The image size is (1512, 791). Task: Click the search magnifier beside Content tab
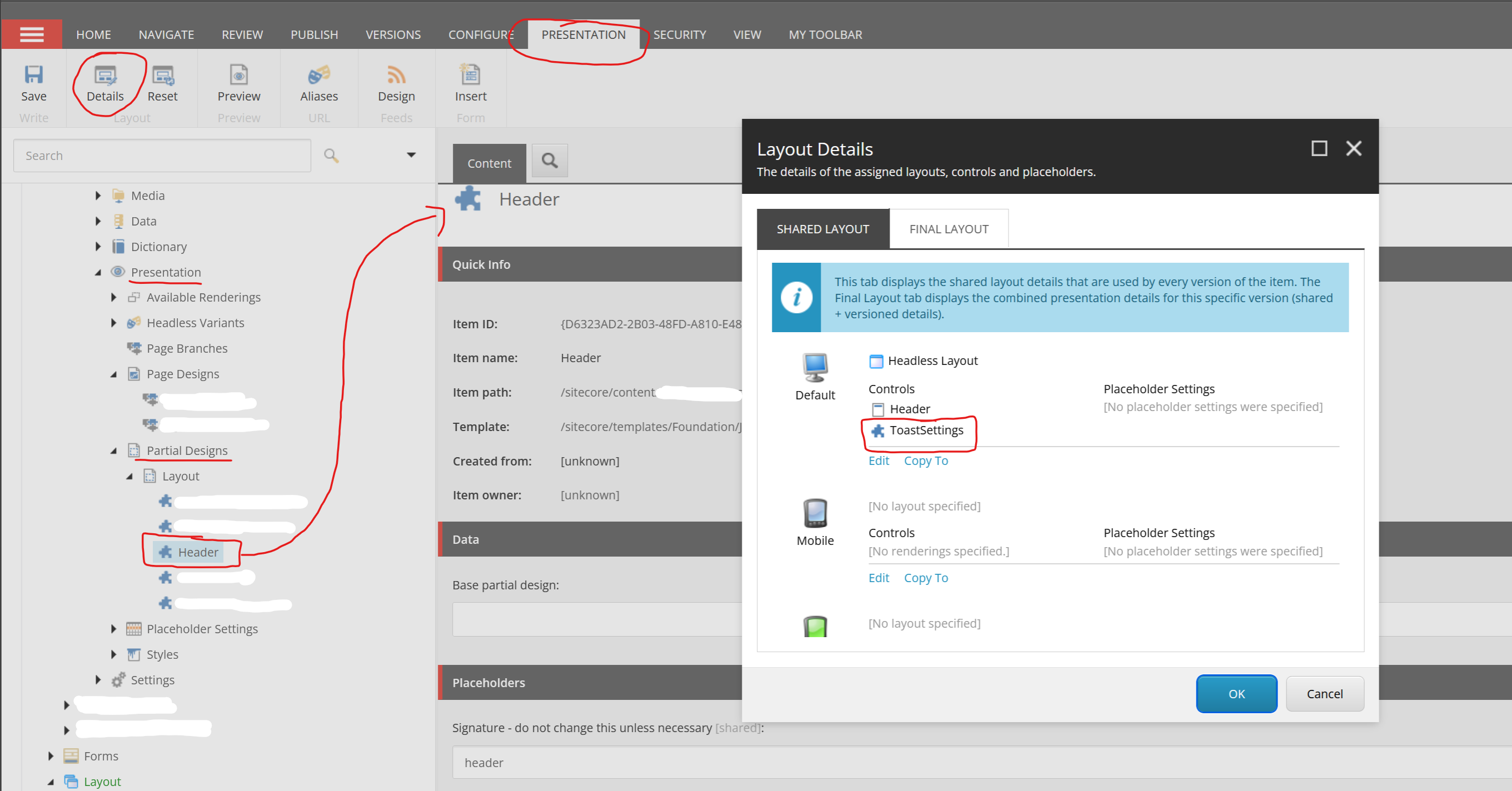click(550, 161)
